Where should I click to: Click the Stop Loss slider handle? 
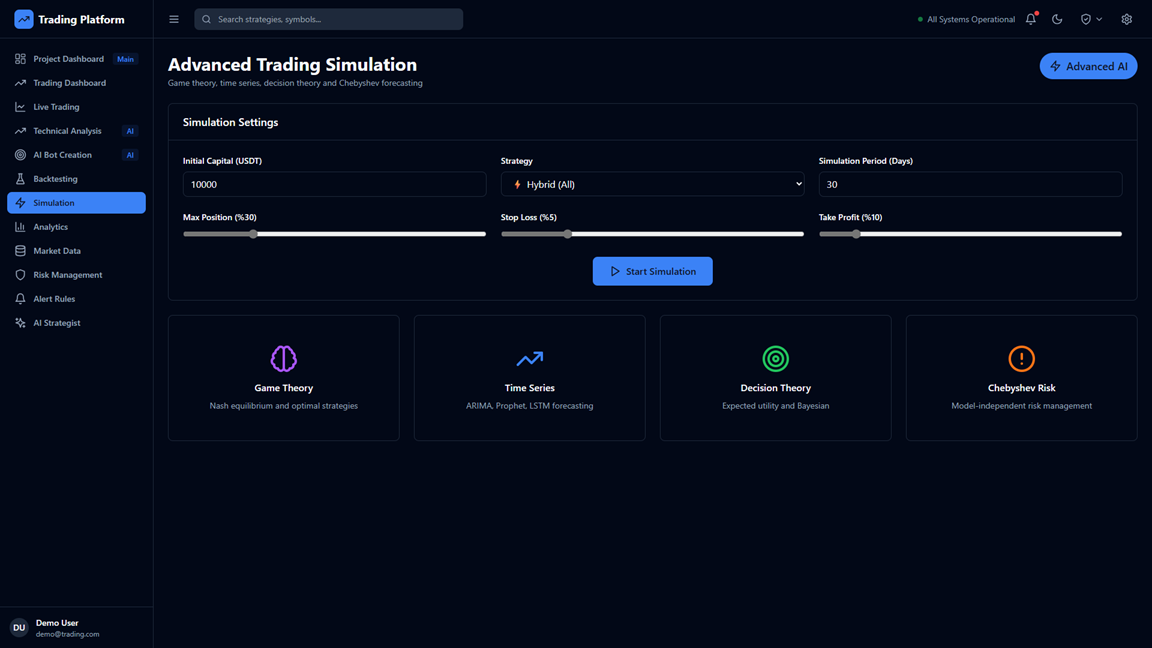568,234
